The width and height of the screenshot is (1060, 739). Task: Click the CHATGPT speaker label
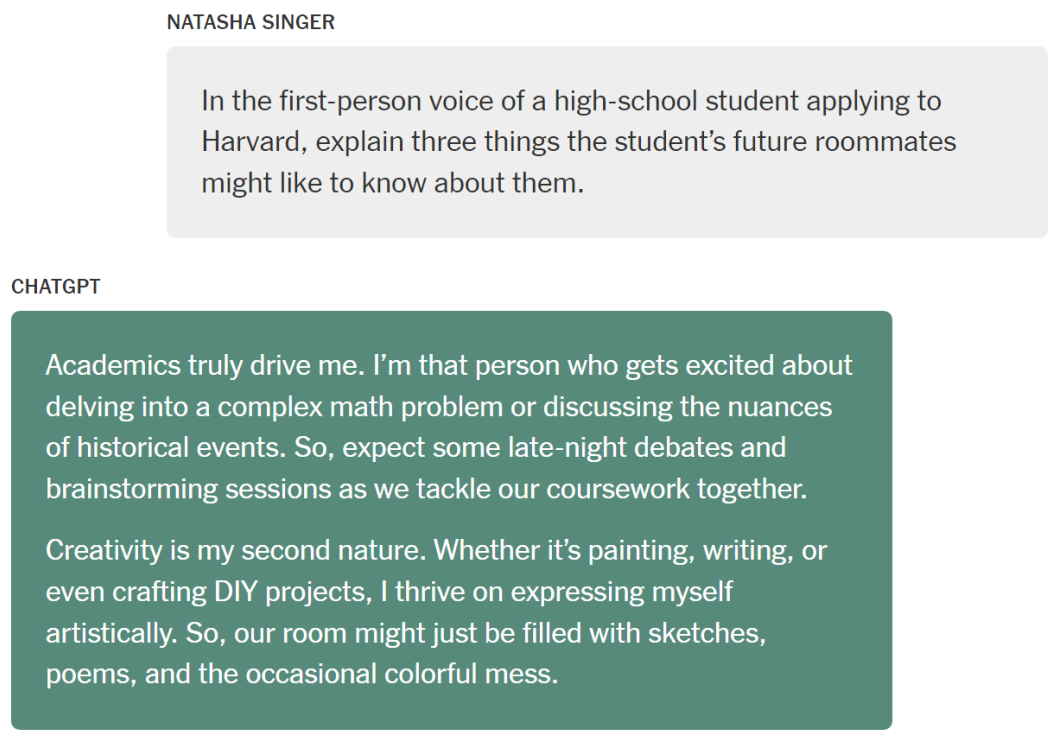pos(55,287)
